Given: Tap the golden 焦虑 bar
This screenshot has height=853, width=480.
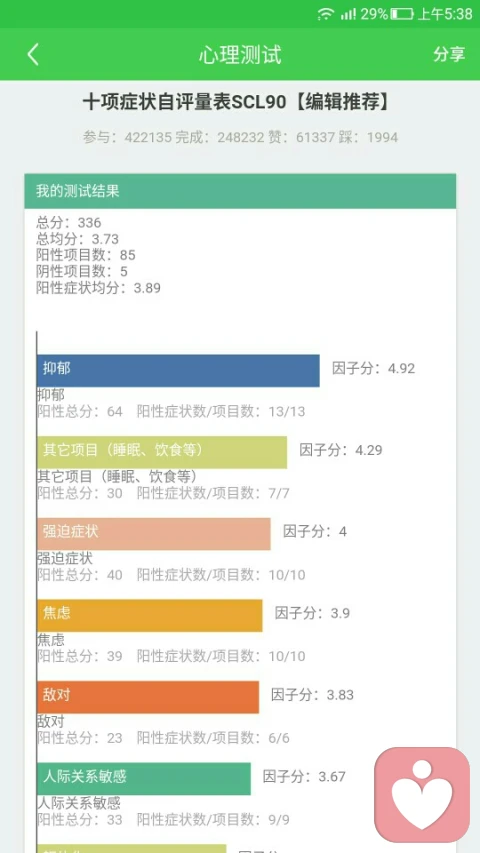Looking at the screenshot, I should click(x=150, y=615).
